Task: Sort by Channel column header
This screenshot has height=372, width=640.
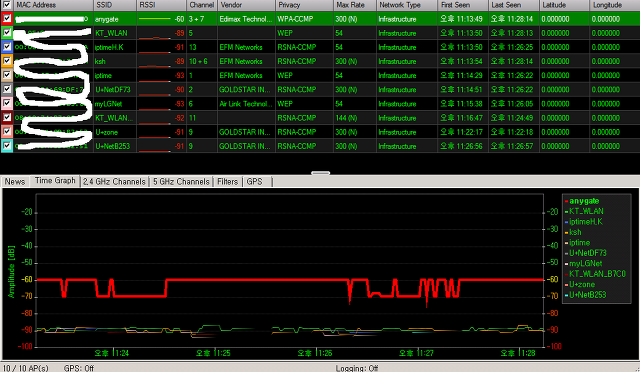Action: [202, 5]
